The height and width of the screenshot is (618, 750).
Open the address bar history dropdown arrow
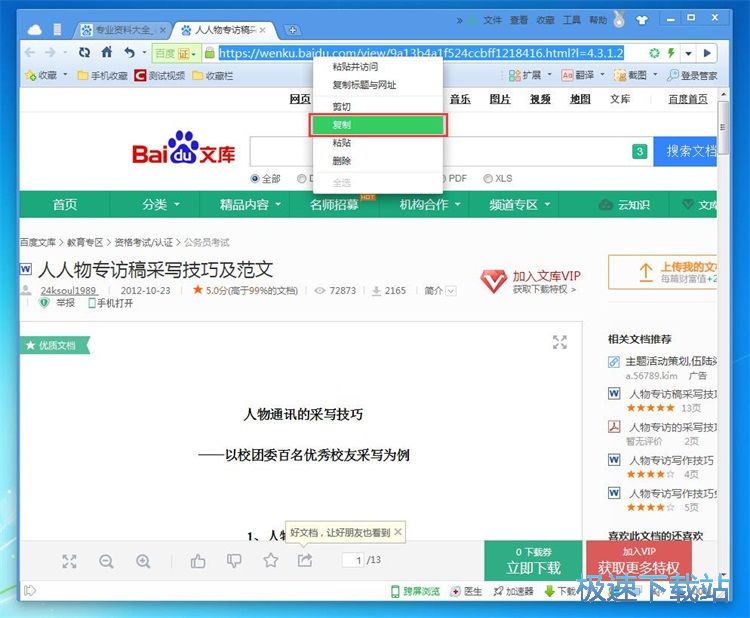688,53
